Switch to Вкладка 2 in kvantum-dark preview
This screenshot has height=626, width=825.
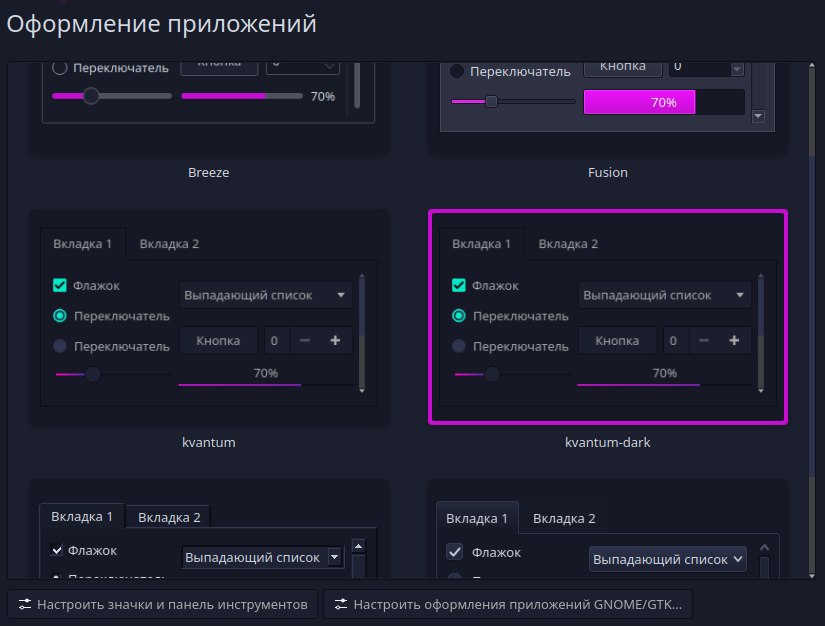pos(568,244)
